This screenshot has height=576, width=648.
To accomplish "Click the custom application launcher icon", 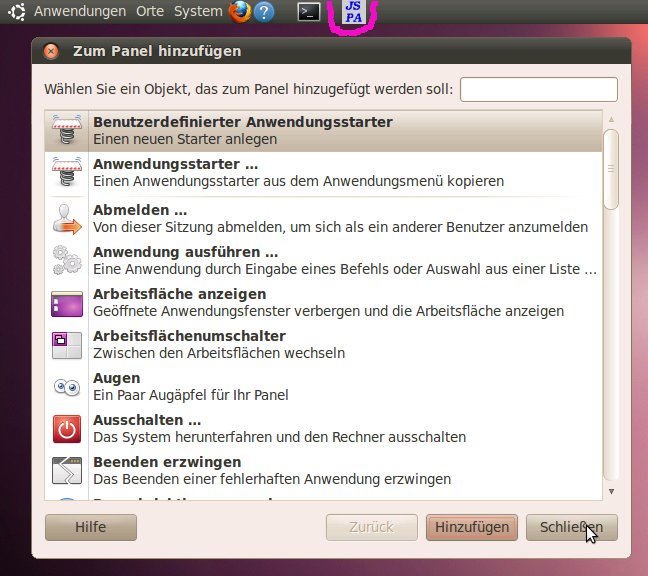I will 66,131.
